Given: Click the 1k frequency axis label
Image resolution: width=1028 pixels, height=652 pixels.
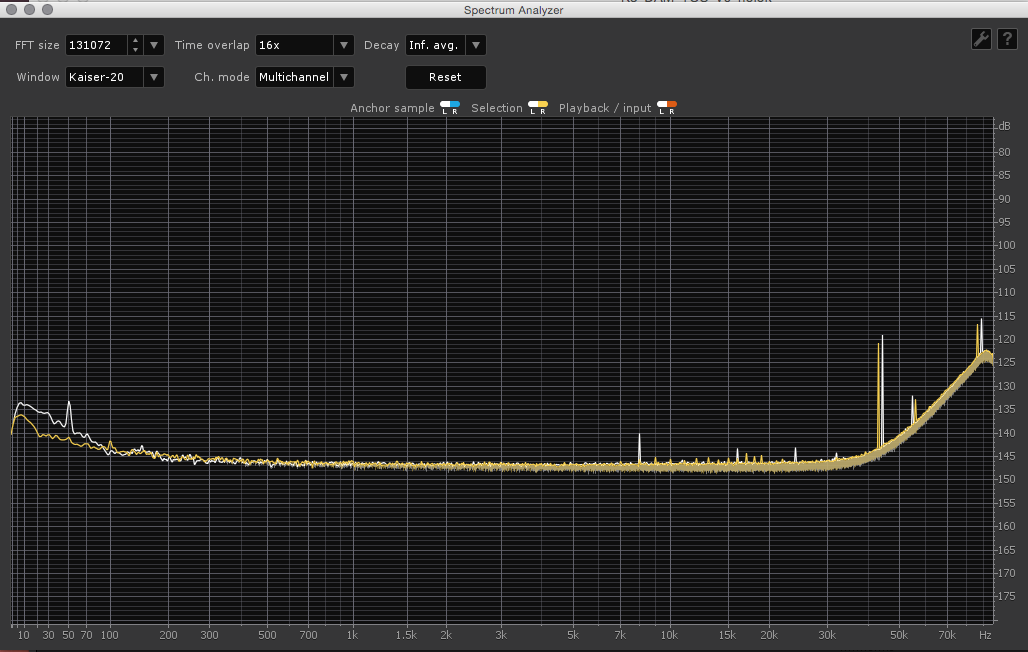Looking at the screenshot, I should 353,635.
